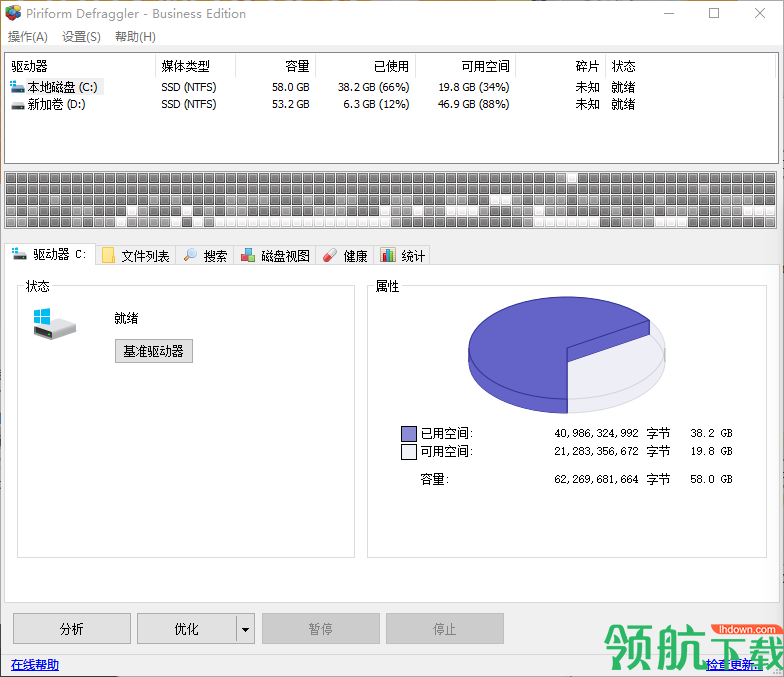This screenshot has height=677, width=784.
Task: Click the magnifier icon on 搜索 tab
Action: point(190,255)
